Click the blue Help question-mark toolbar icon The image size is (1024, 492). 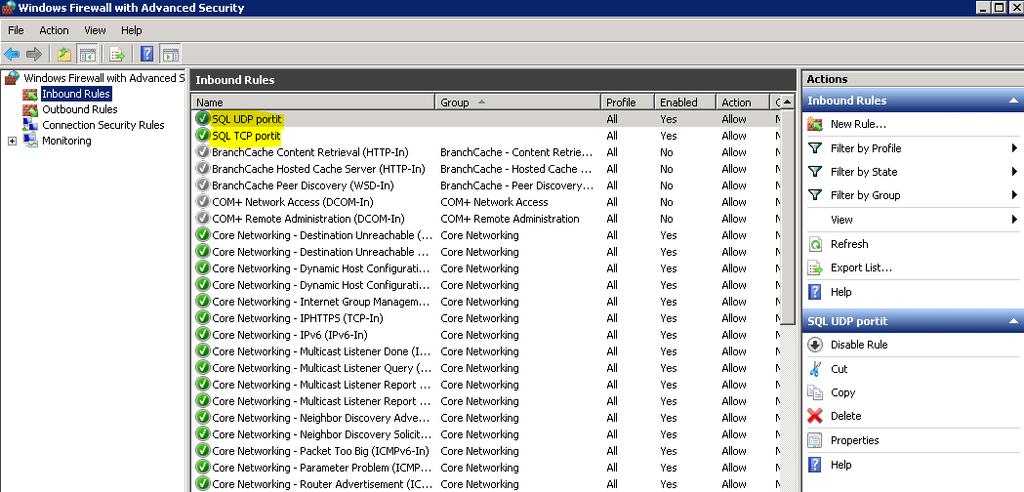[x=147, y=54]
